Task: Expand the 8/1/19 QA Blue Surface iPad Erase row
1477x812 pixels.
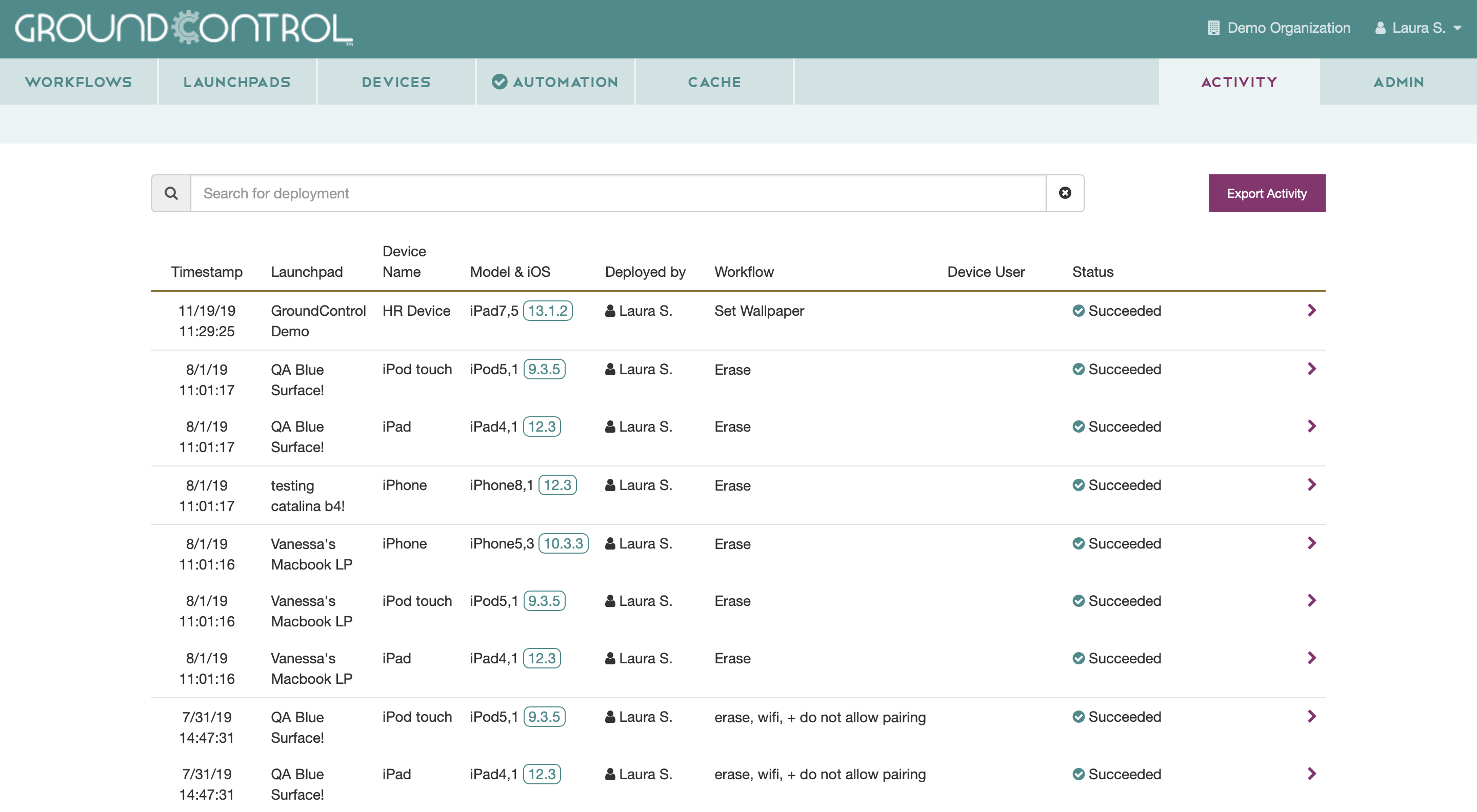Action: (x=1311, y=426)
